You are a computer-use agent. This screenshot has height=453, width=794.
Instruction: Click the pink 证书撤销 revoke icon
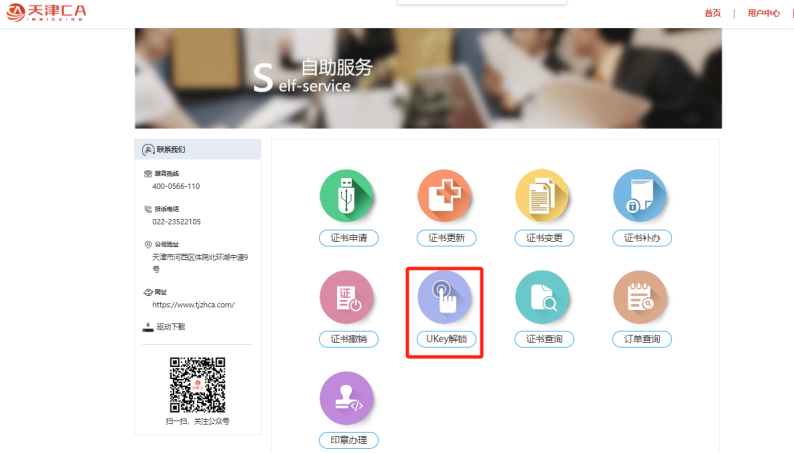click(346, 297)
